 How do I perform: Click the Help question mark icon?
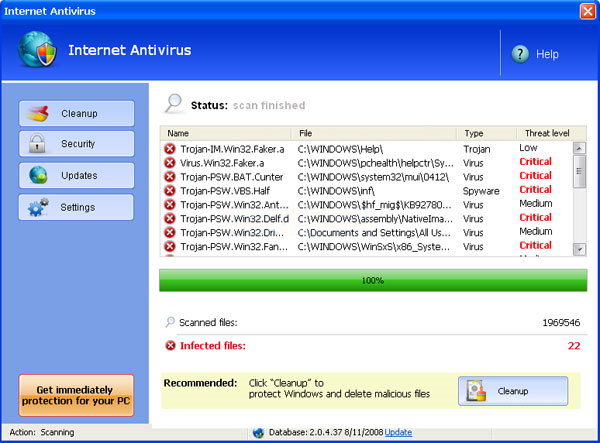[x=520, y=54]
